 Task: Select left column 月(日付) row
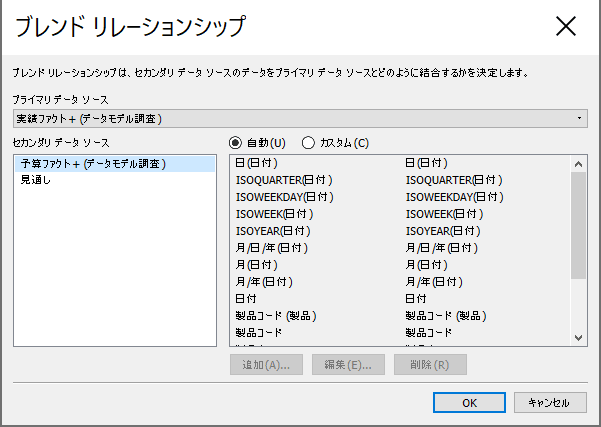click(256, 265)
